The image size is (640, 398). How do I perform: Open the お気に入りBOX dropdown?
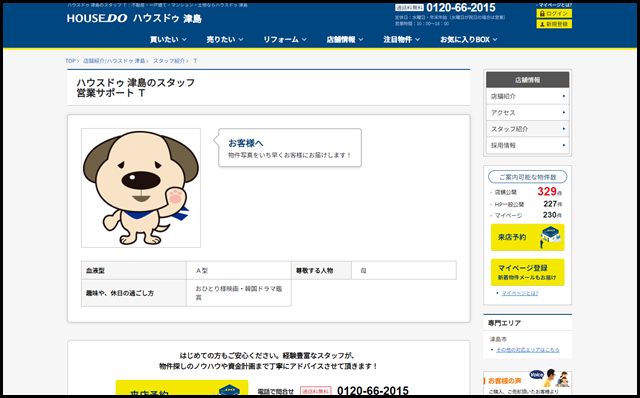[469, 40]
